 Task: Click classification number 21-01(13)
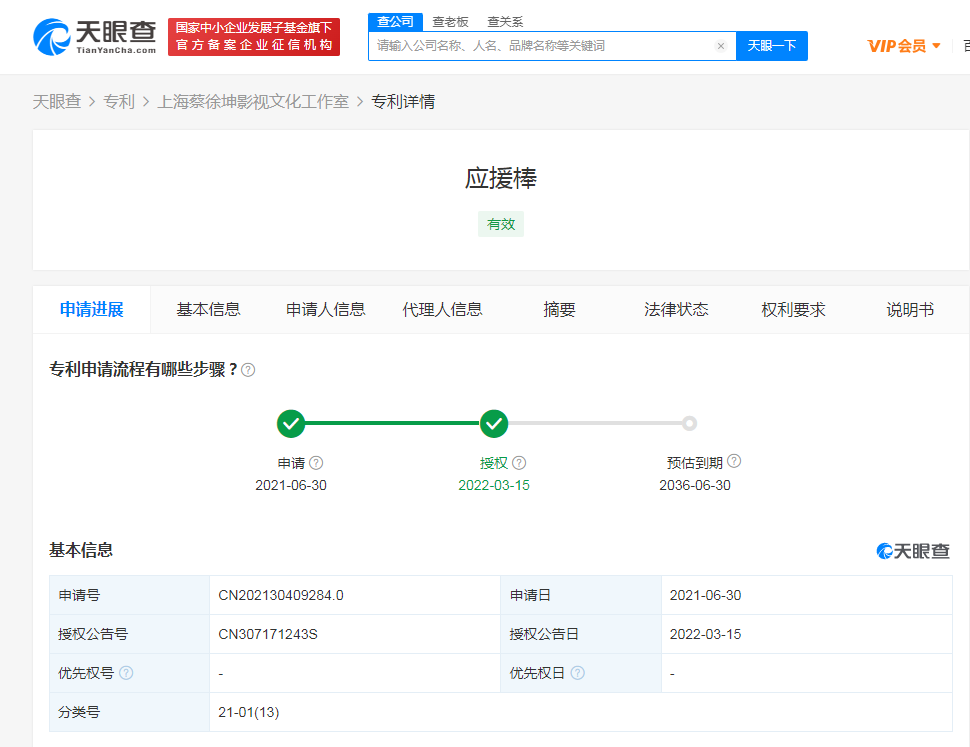coord(249,712)
